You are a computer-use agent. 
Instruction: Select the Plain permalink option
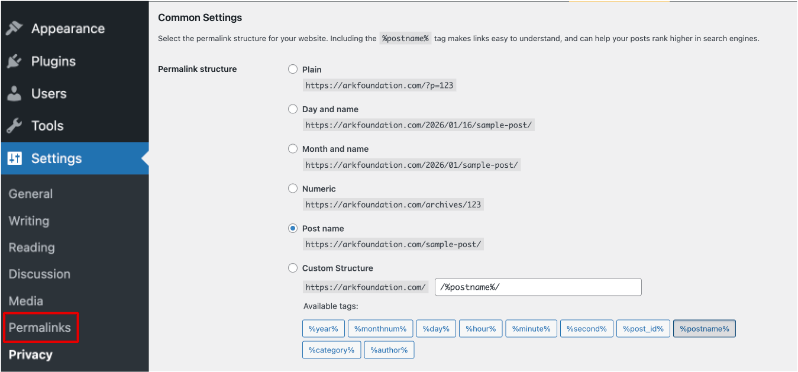coord(293,69)
